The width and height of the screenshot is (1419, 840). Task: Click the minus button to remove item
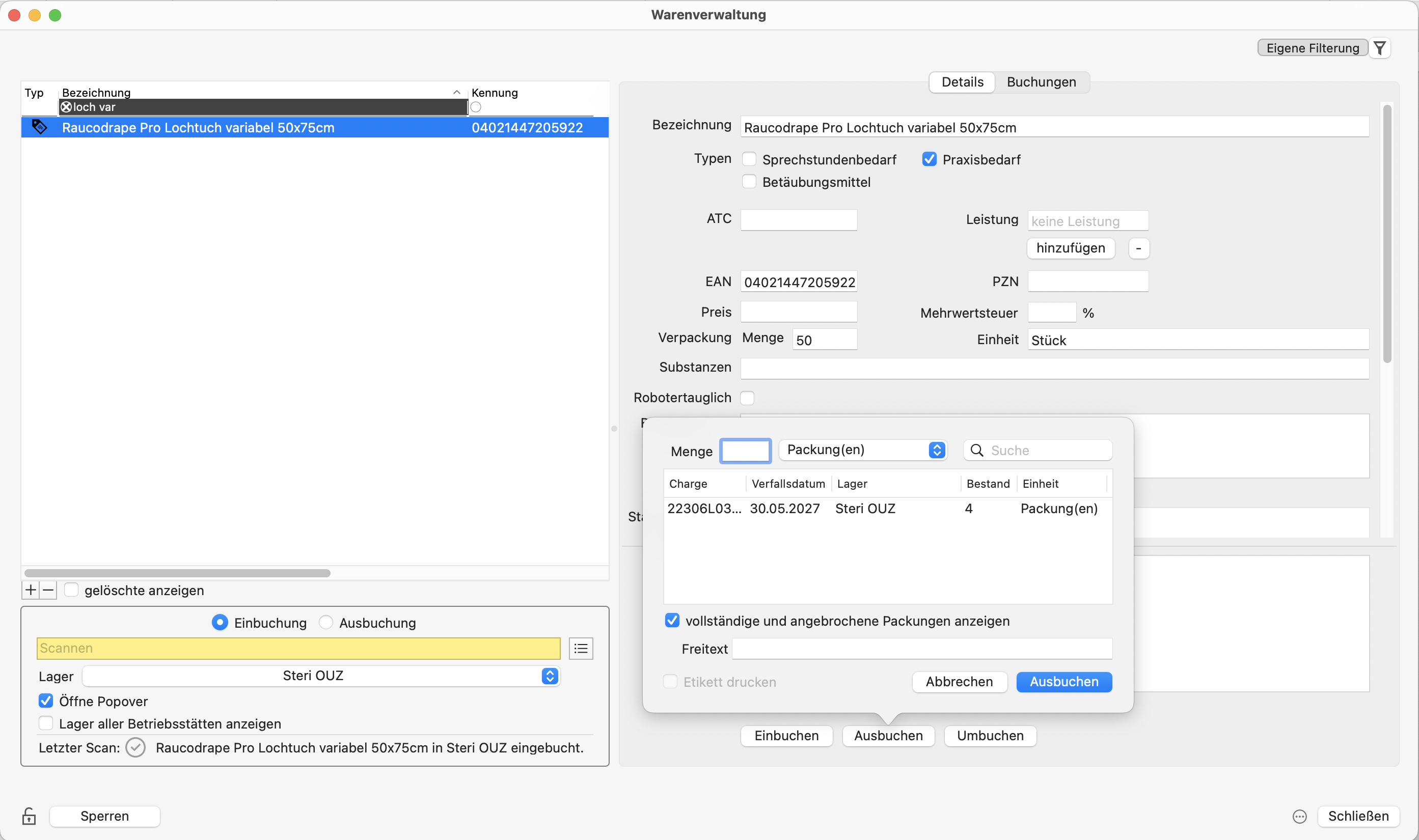click(x=48, y=590)
